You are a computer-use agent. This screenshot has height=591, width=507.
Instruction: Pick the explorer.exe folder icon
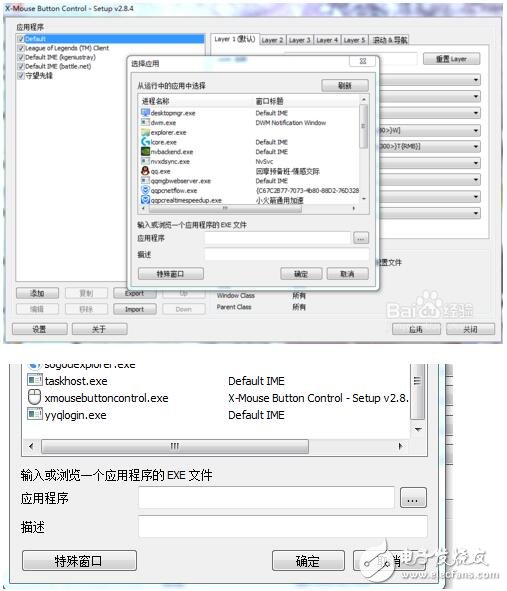145,132
